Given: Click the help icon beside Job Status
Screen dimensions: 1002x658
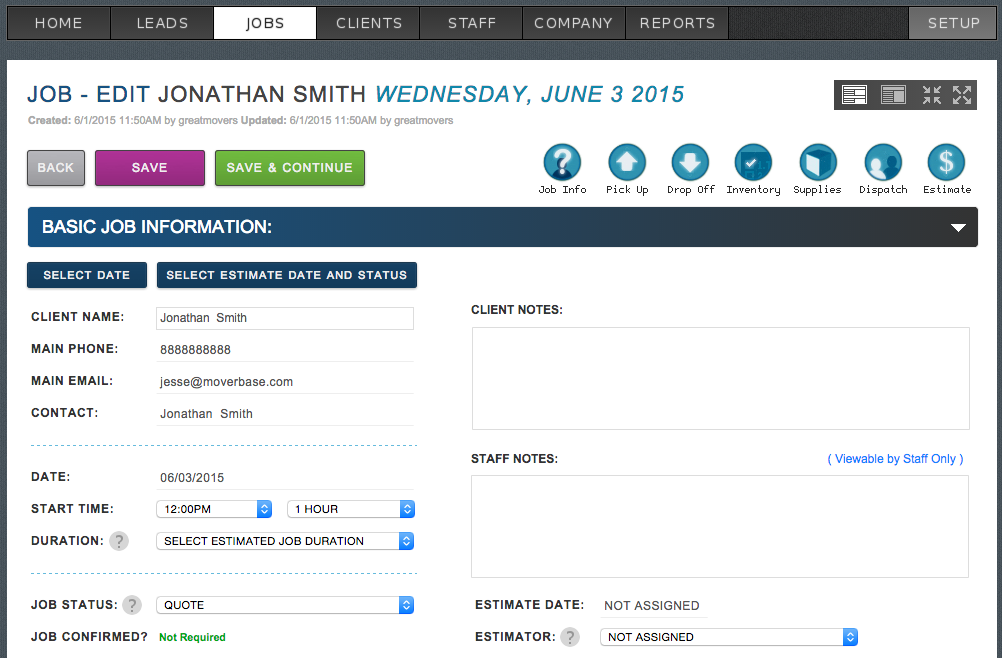Looking at the screenshot, I should 133,605.
